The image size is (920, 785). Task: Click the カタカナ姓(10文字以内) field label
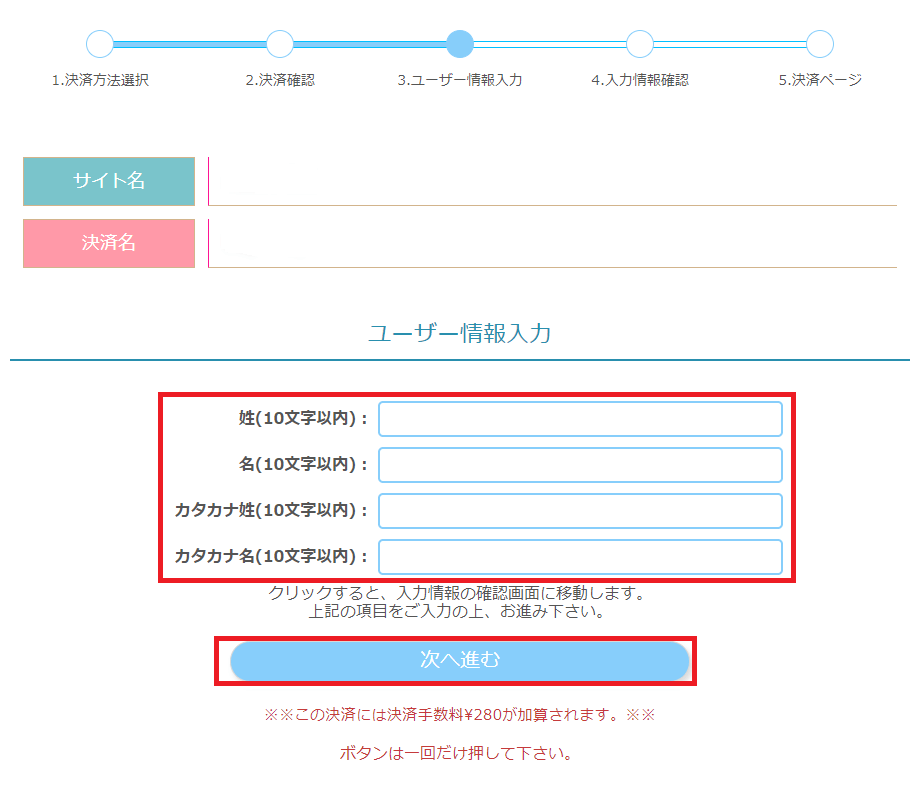tap(271, 510)
